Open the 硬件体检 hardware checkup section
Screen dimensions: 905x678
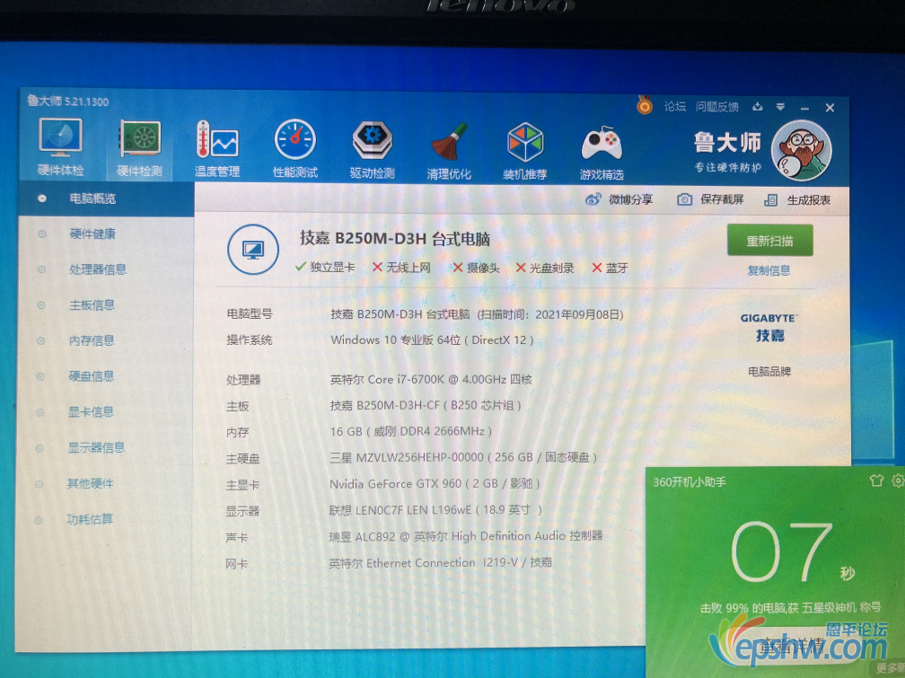(x=61, y=147)
